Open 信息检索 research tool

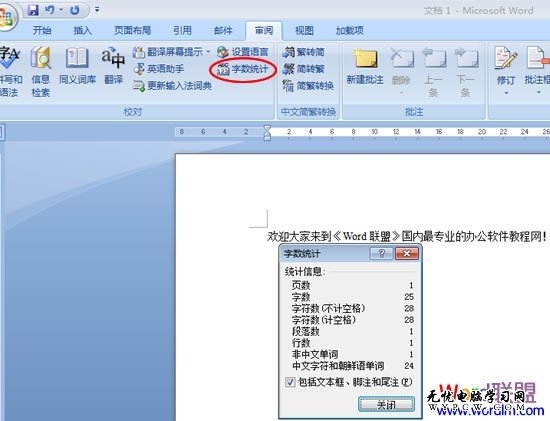pyautogui.click(x=41, y=72)
